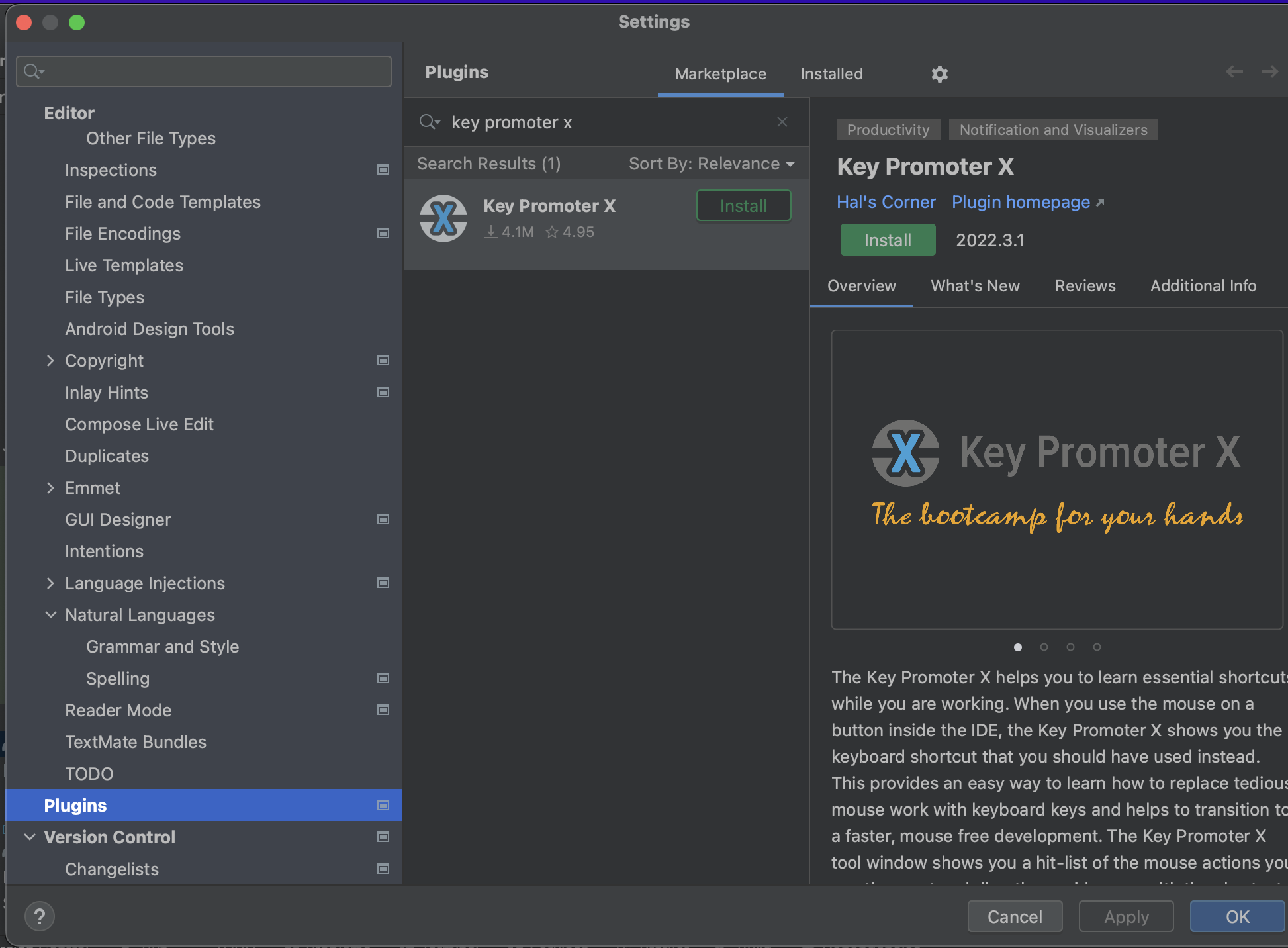Focus the settings search field
The height and width of the screenshot is (948, 1288).
tap(212, 71)
